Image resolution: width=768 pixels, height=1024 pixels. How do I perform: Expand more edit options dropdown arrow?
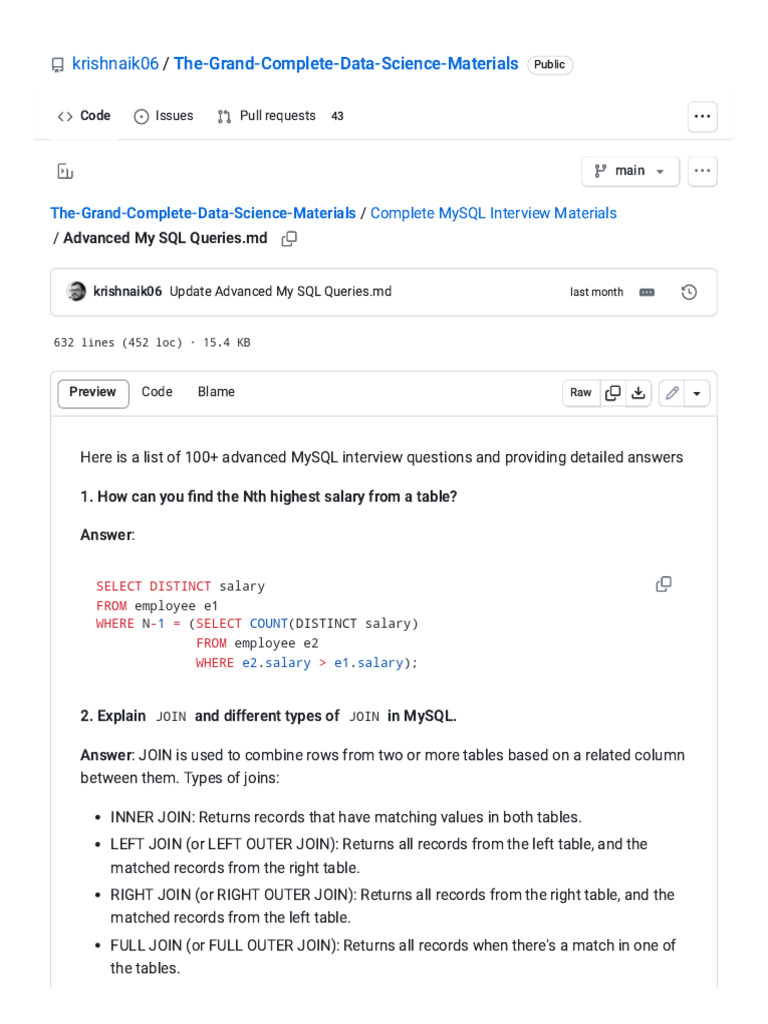coord(697,393)
